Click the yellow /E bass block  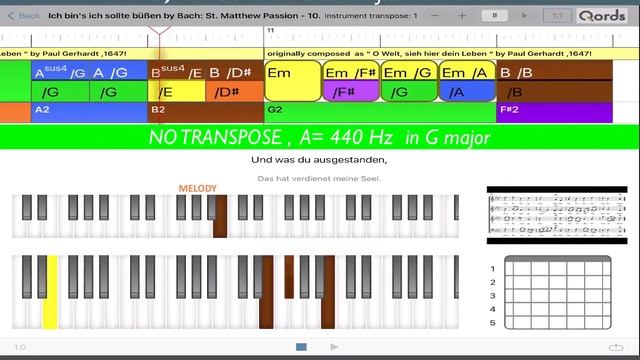point(176,92)
